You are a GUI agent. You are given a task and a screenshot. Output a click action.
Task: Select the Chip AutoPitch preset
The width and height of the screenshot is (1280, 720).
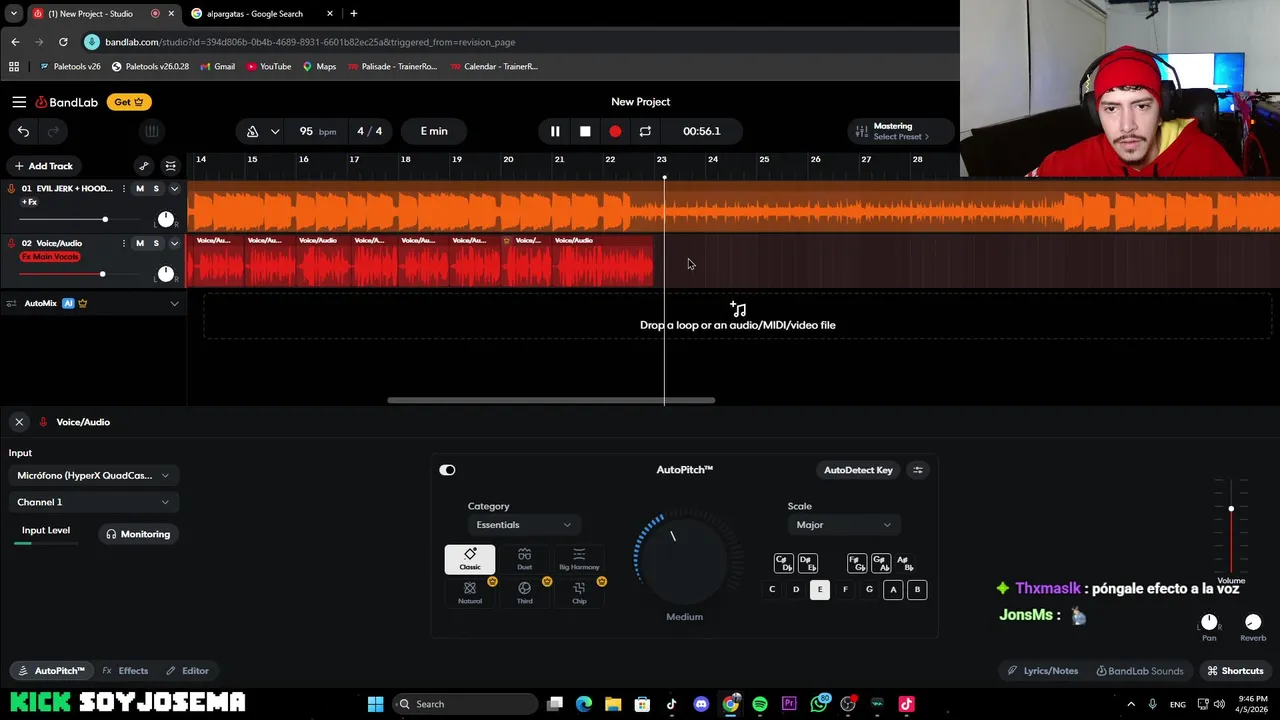[579, 593]
